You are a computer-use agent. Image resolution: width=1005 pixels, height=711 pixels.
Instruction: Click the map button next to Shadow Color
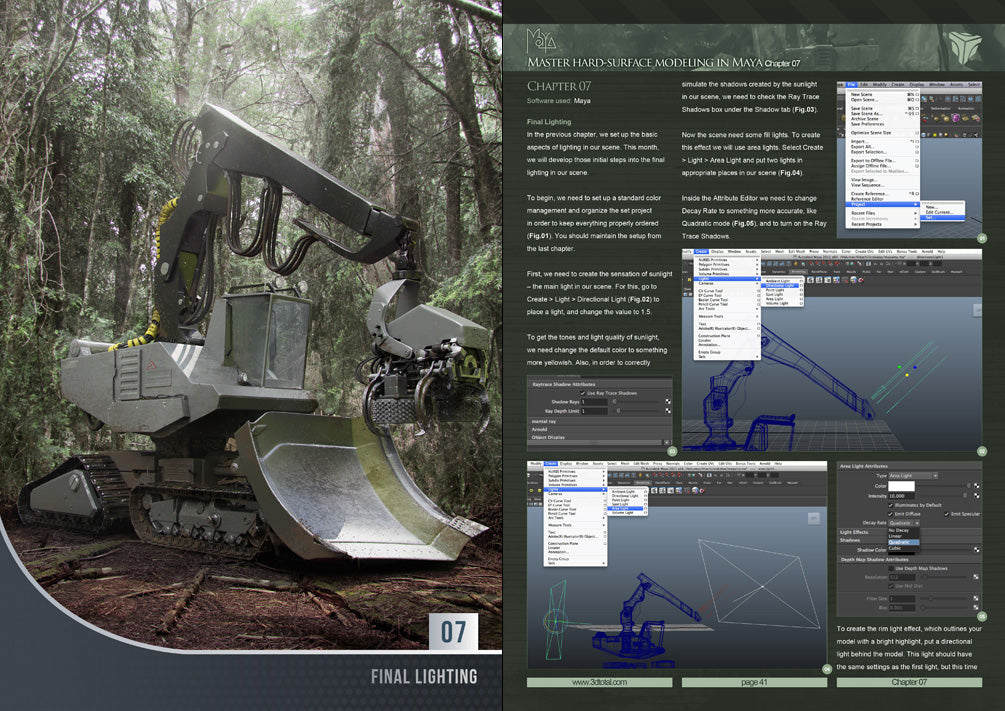[977, 550]
